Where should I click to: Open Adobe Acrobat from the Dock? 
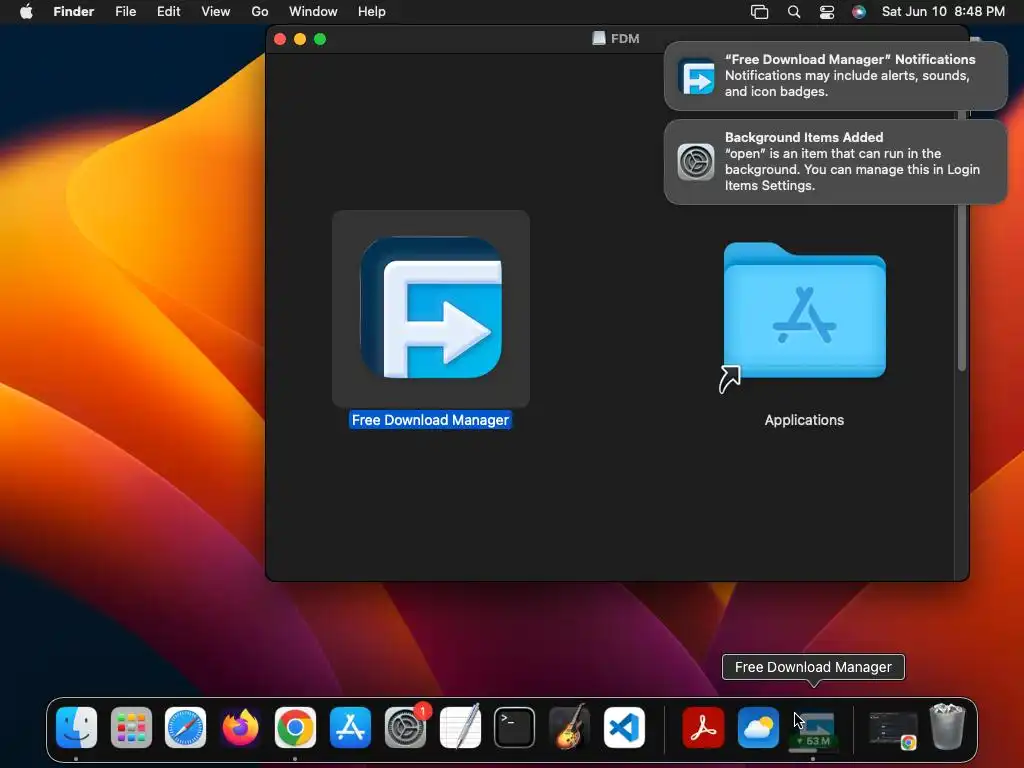[703, 728]
